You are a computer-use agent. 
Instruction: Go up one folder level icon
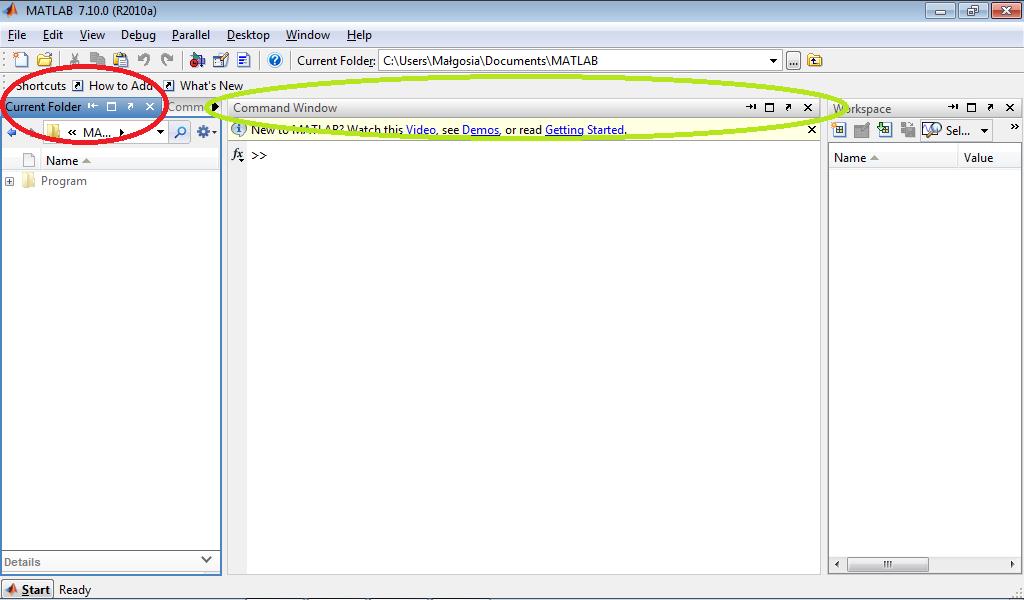coord(814,61)
